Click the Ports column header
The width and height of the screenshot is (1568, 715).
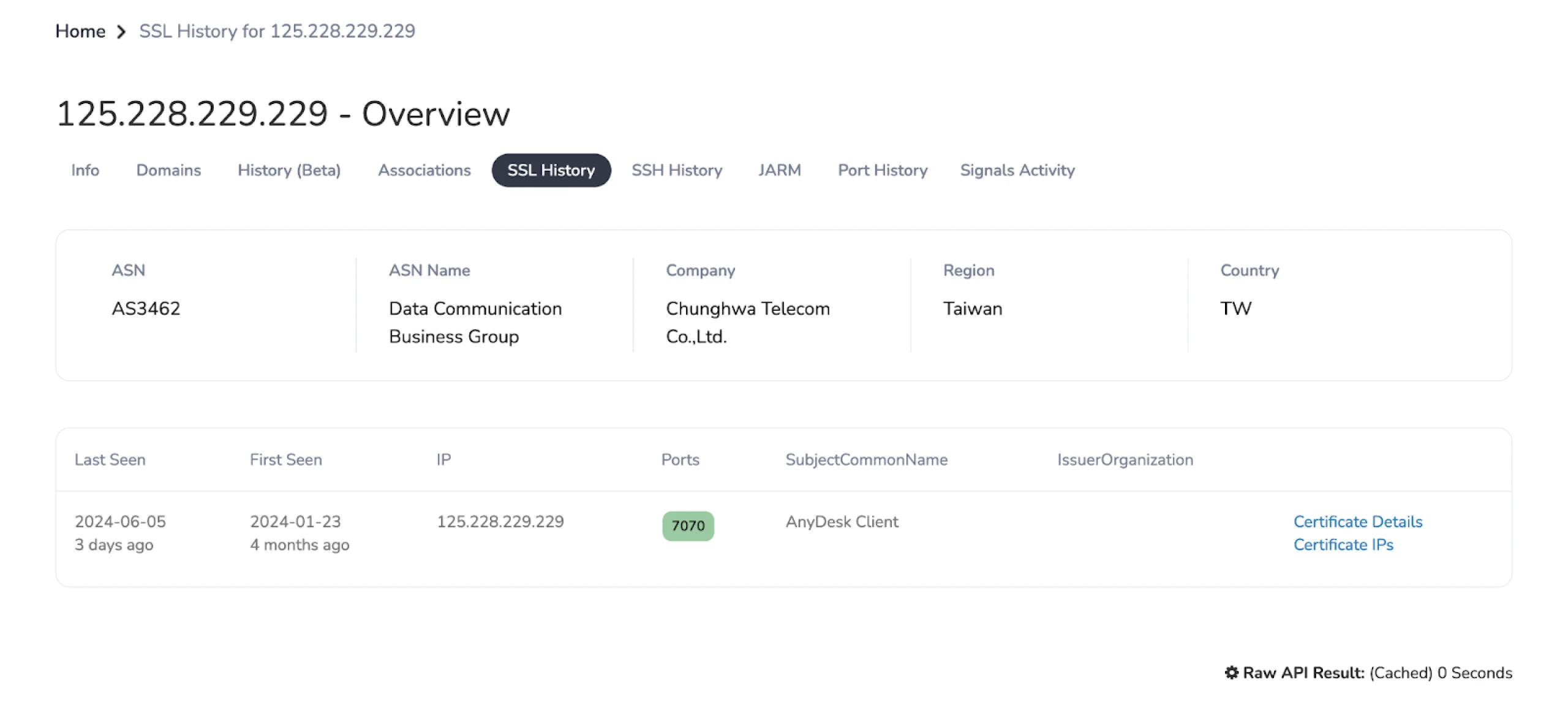click(x=680, y=460)
